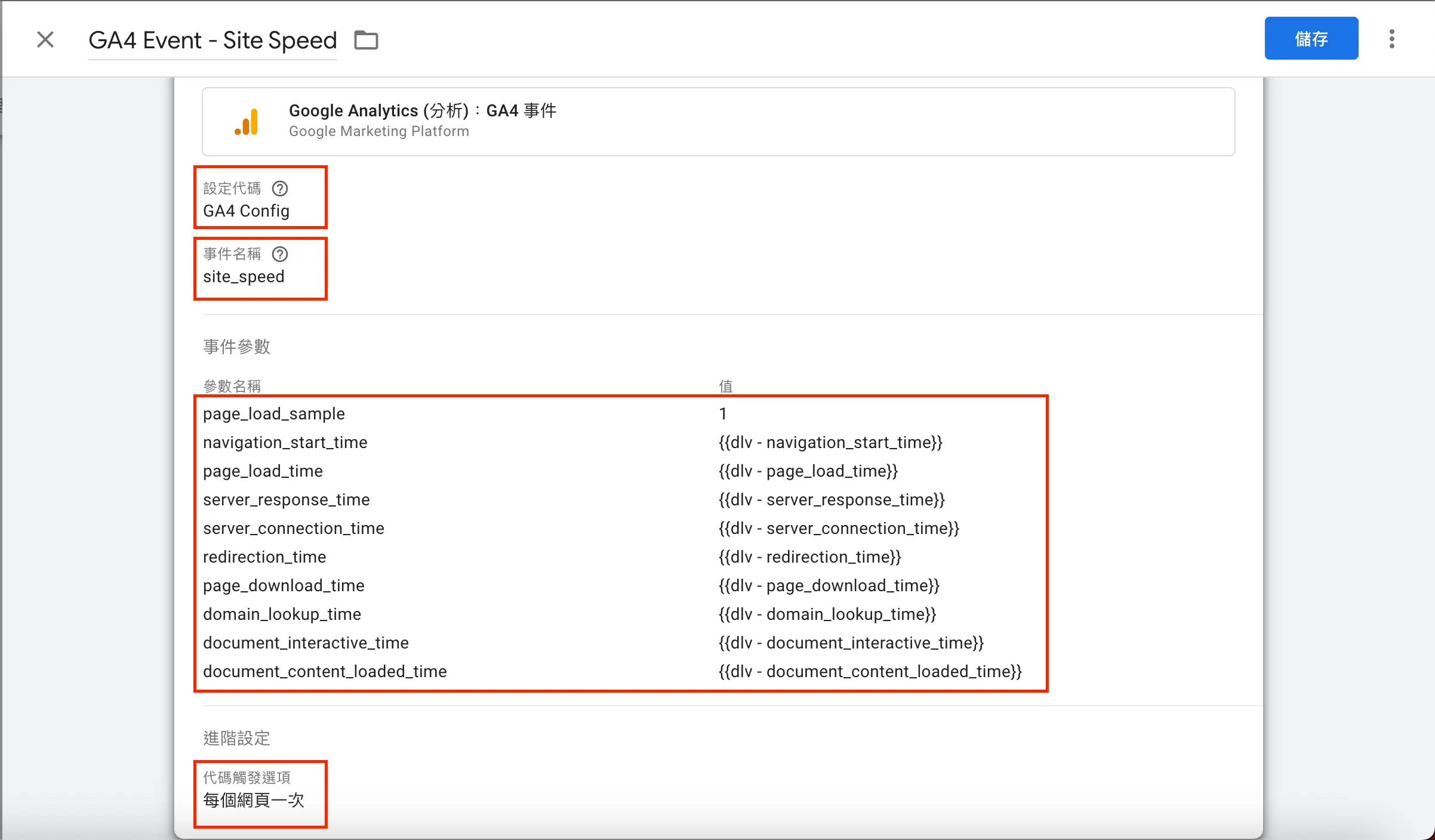Click the folder icon next to tag name
The width and height of the screenshot is (1435, 840).
366,40
